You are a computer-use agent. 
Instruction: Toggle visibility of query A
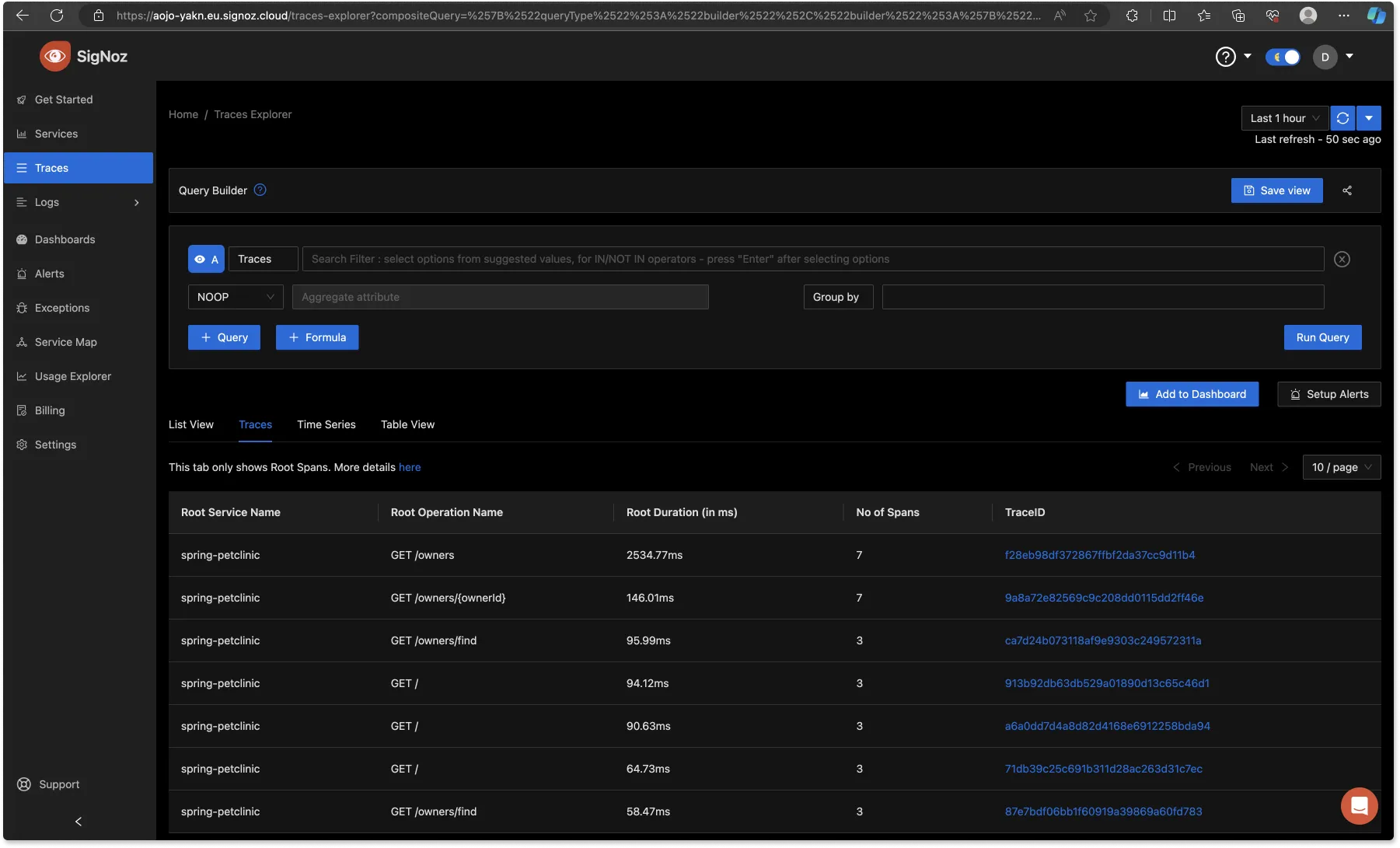pos(206,259)
